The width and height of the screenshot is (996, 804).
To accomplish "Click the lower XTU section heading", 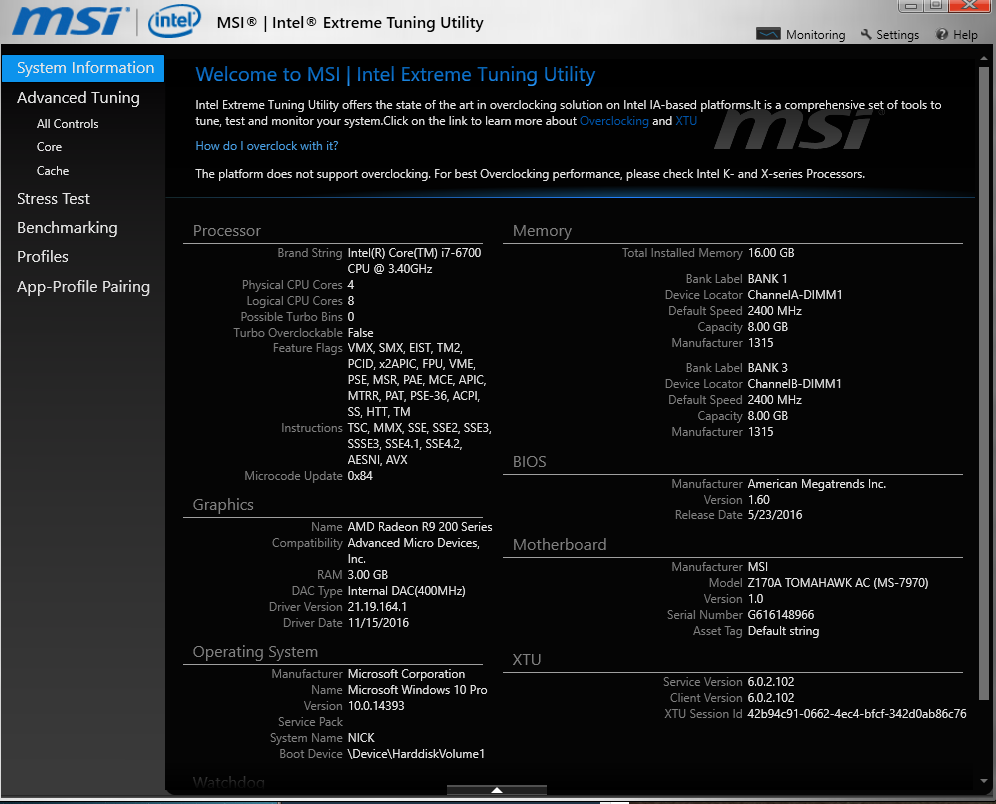I will [527, 660].
